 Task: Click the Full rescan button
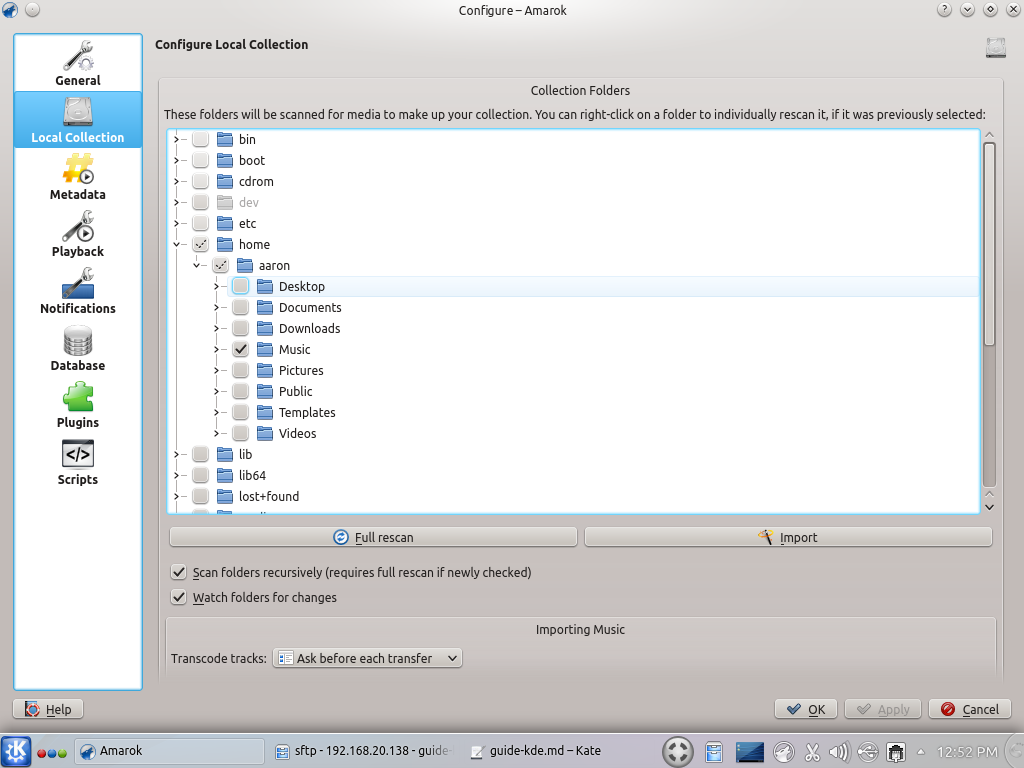373,537
